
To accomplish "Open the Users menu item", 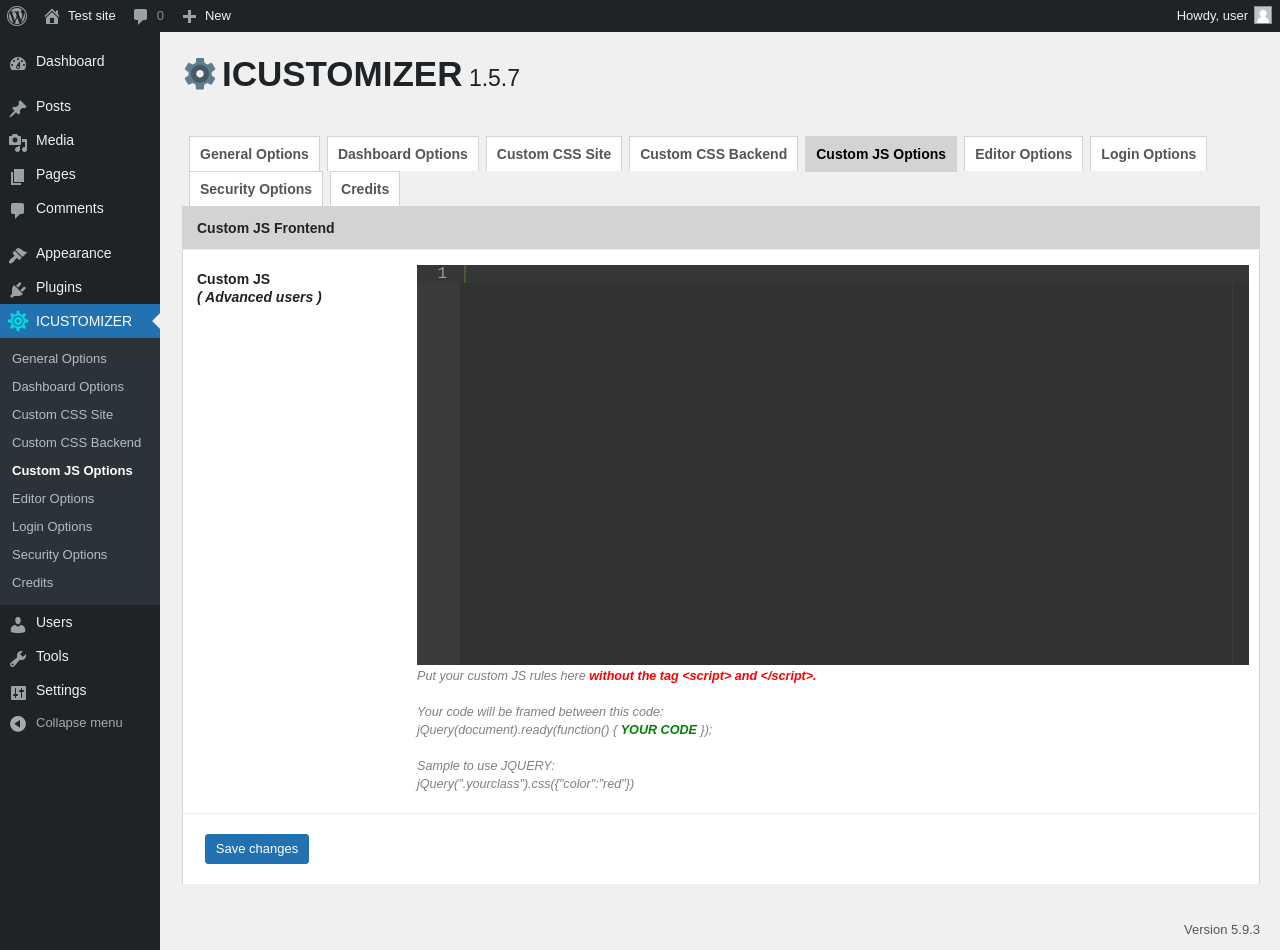I will (80, 623).
